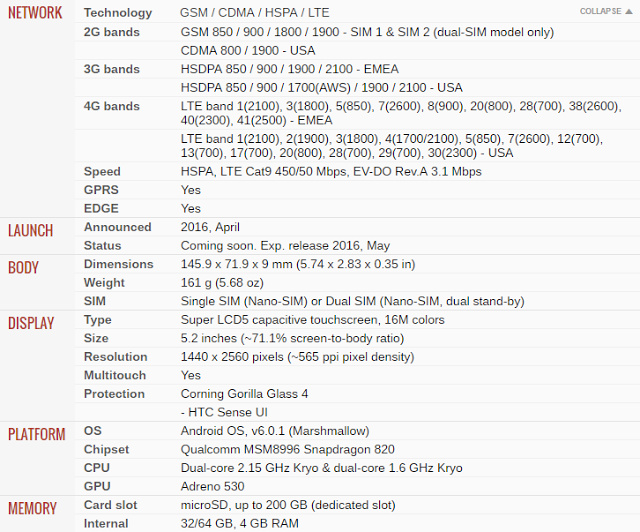Select the LAUNCH section heading
The width and height of the screenshot is (640, 532).
[x=31, y=231]
